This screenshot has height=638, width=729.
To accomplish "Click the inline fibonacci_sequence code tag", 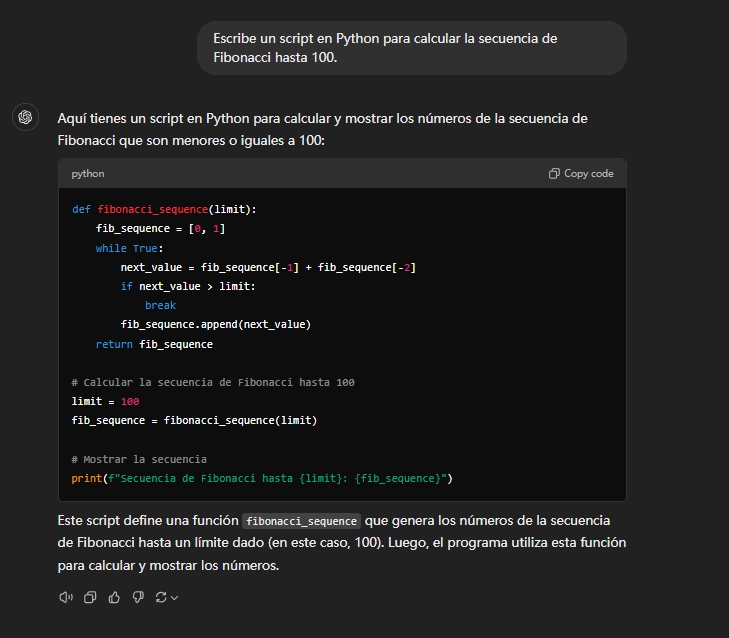I will [302, 522].
